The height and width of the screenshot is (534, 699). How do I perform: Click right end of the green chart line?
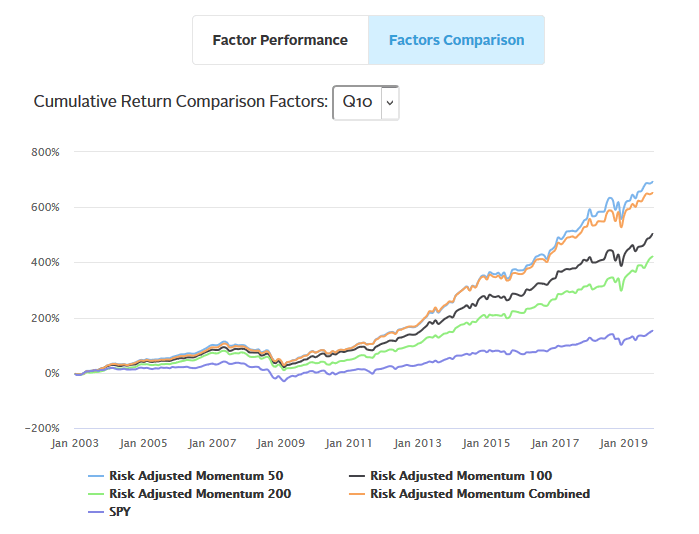click(652, 257)
